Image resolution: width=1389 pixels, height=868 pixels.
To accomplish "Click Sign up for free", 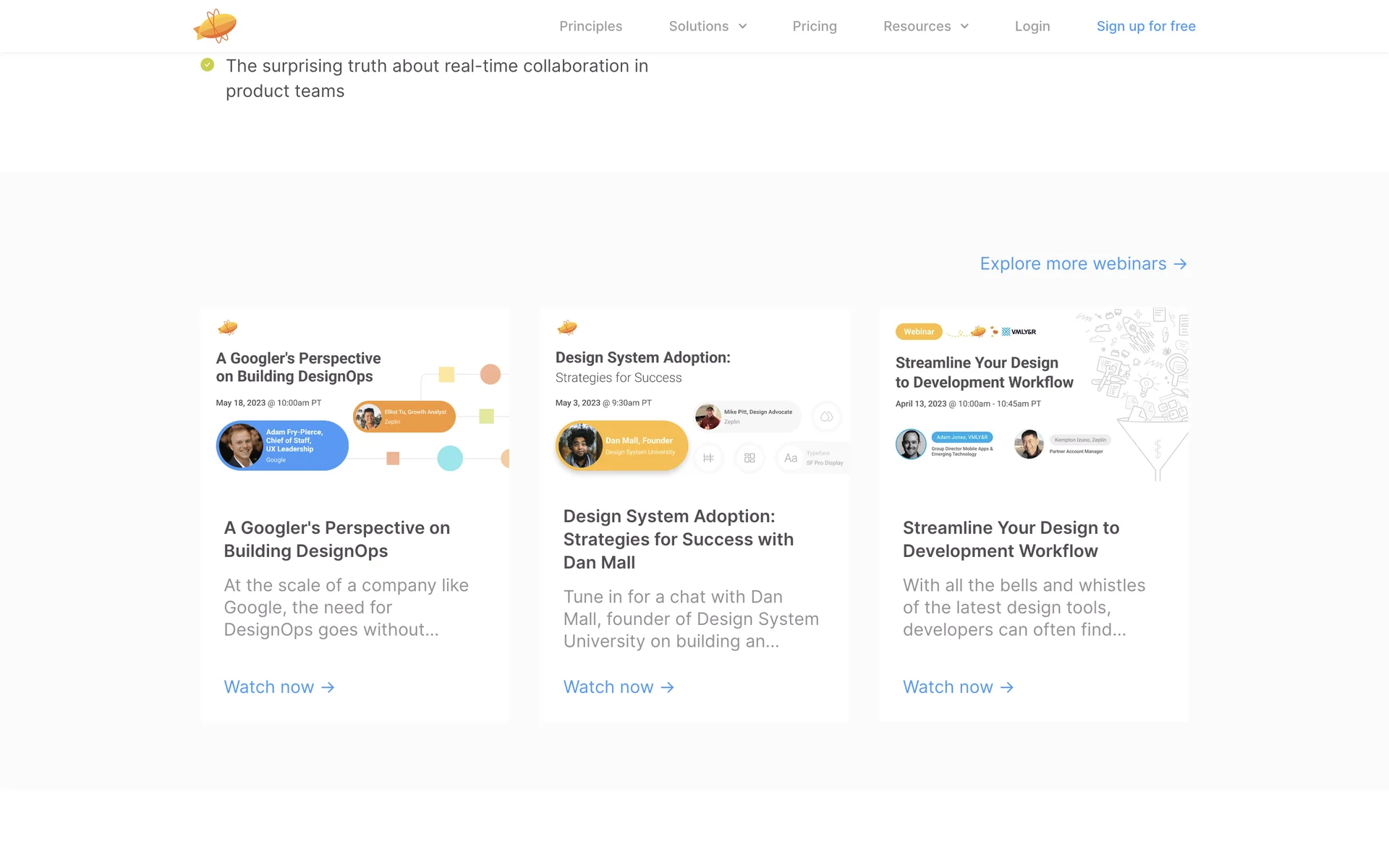I will point(1145,27).
